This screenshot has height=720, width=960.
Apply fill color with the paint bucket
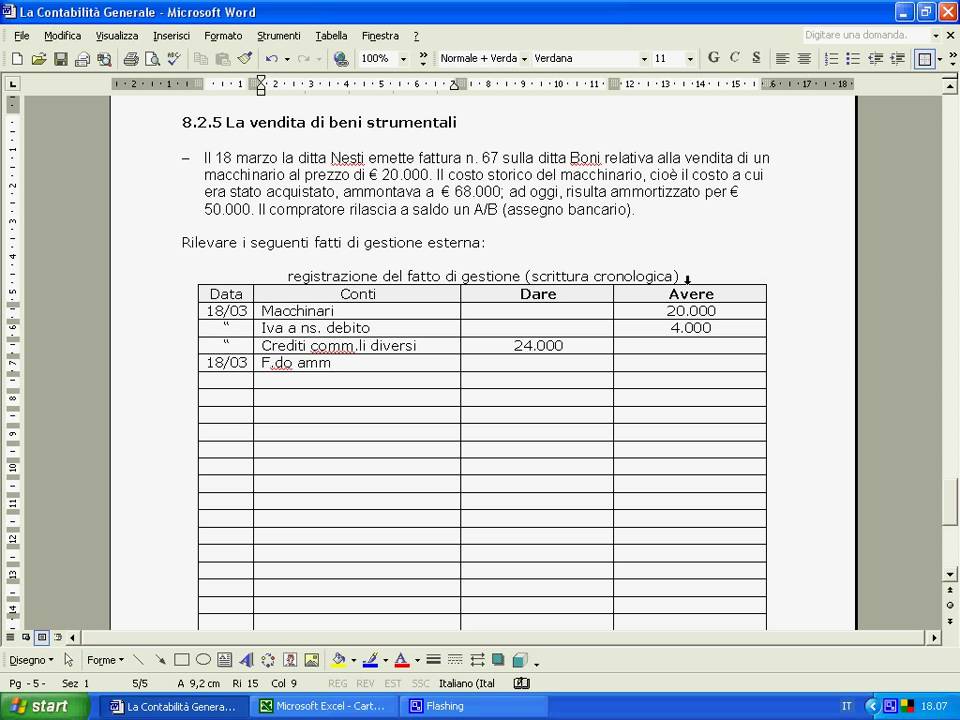pos(339,660)
